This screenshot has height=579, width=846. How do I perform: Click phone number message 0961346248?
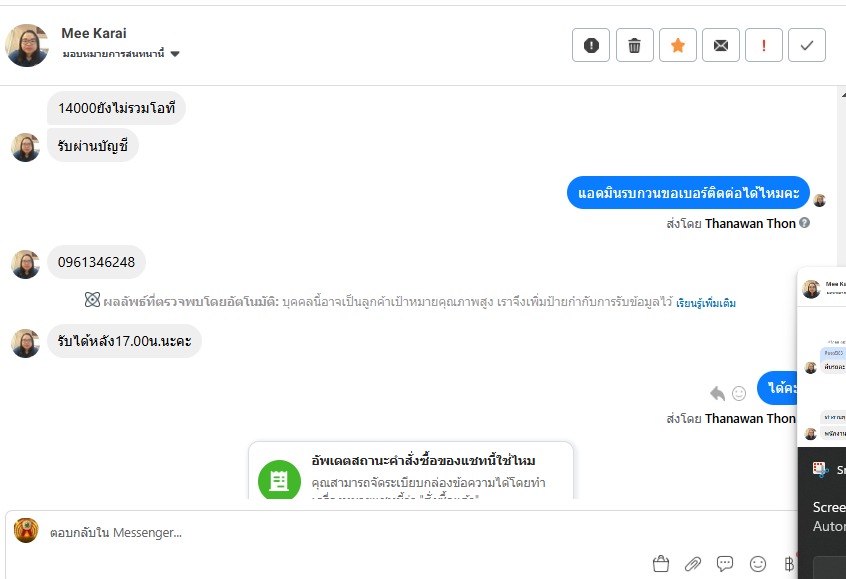(x=96, y=262)
